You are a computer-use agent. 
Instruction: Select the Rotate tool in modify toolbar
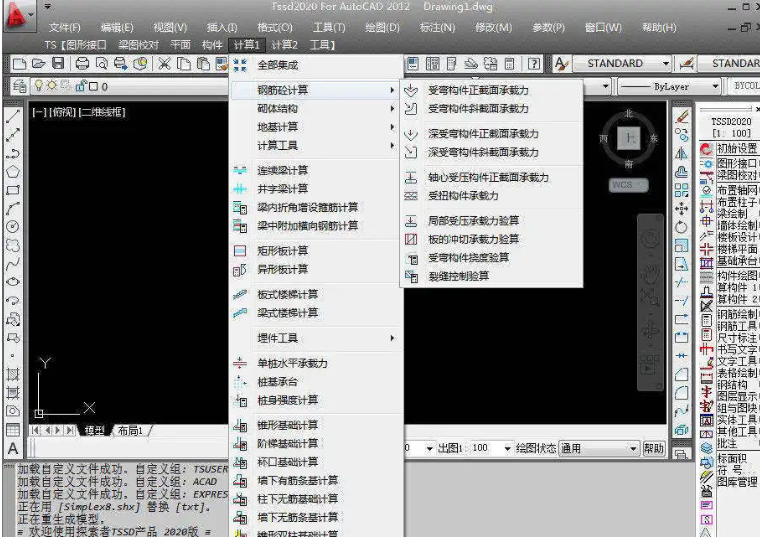[x=681, y=227]
